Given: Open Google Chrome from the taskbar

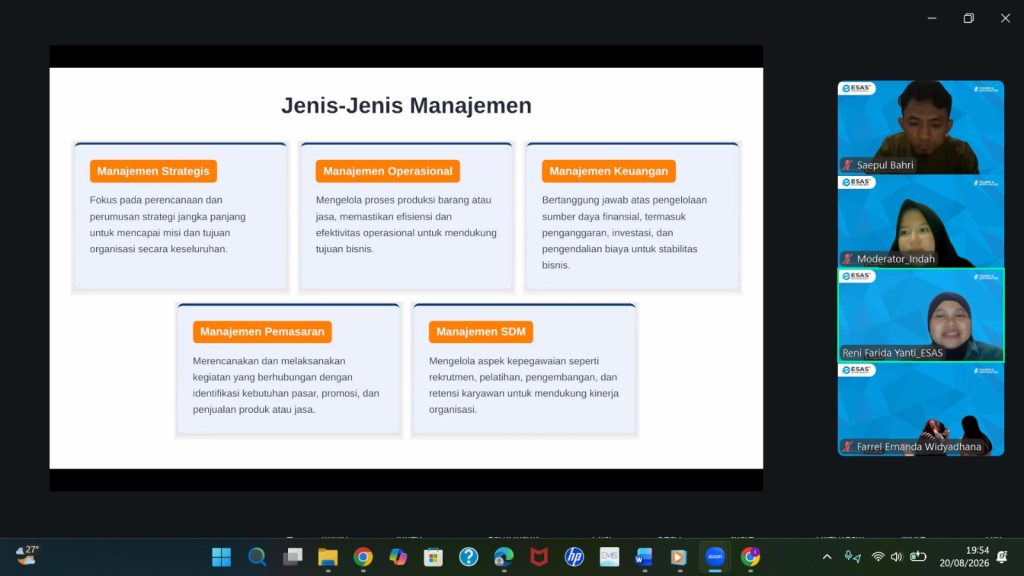Looking at the screenshot, I should pos(363,557).
